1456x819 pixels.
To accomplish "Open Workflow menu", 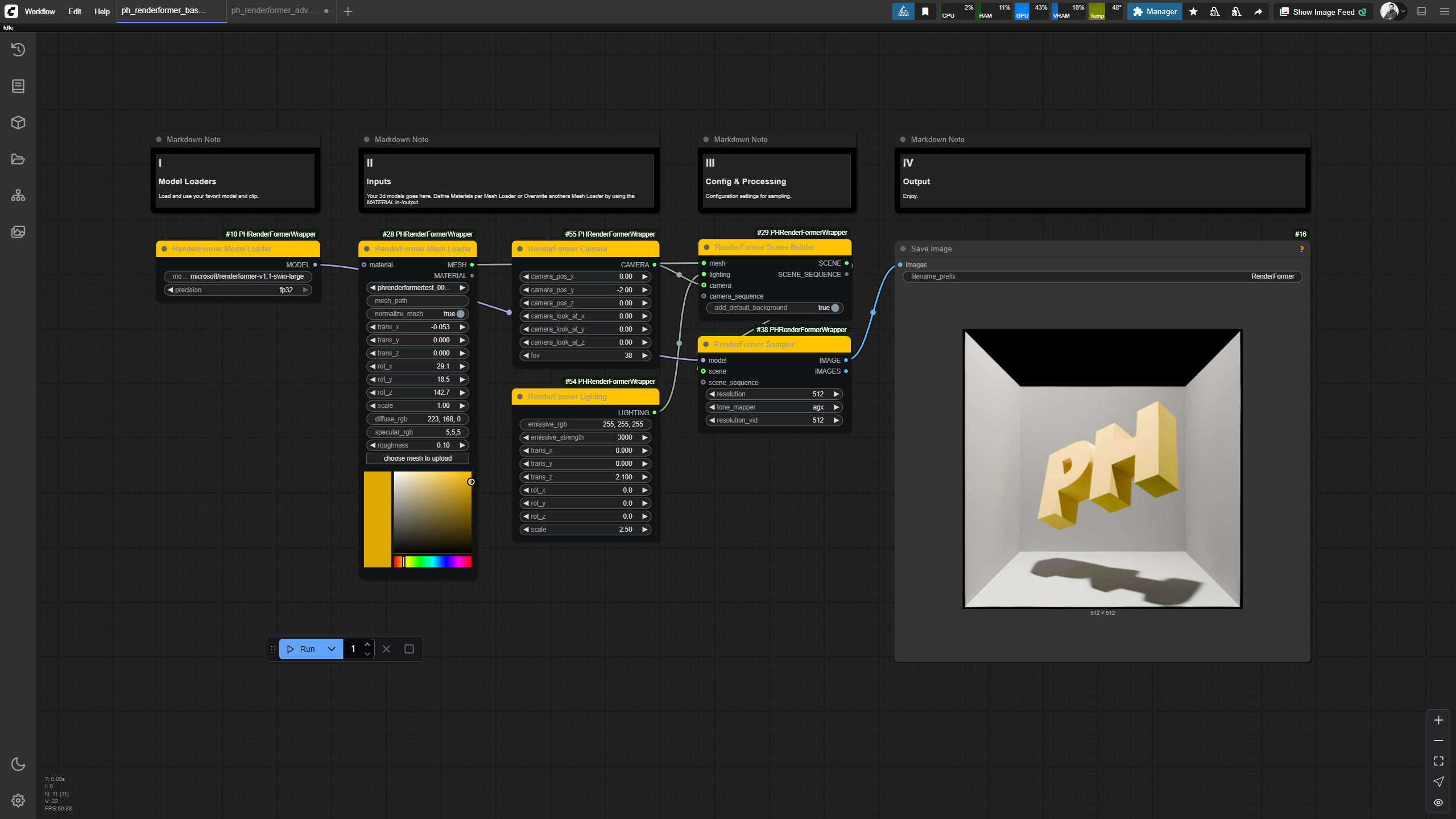I will pos(40,11).
